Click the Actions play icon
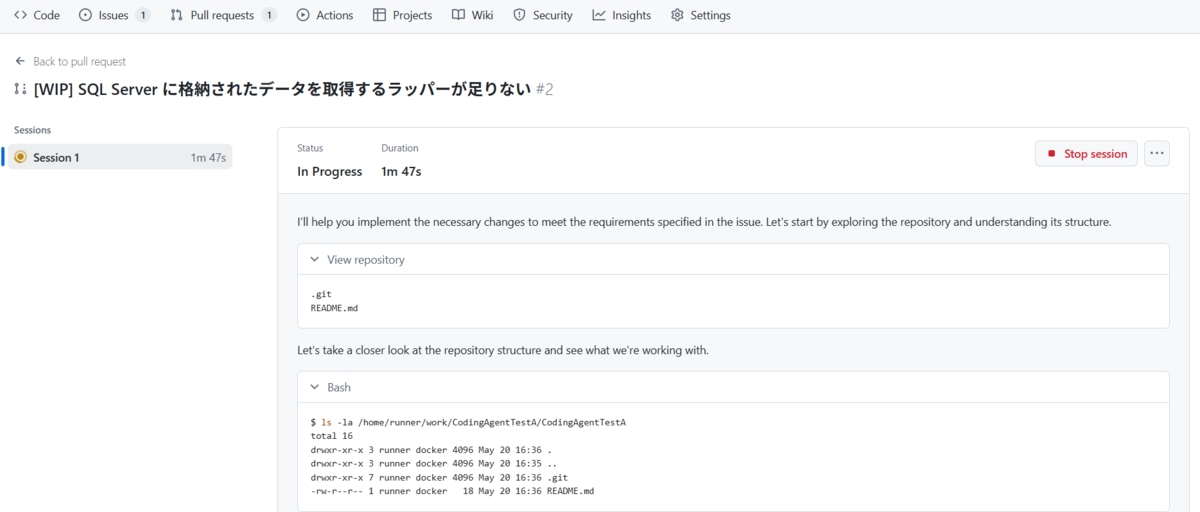Image resolution: width=1200 pixels, height=512 pixels. (303, 15)
